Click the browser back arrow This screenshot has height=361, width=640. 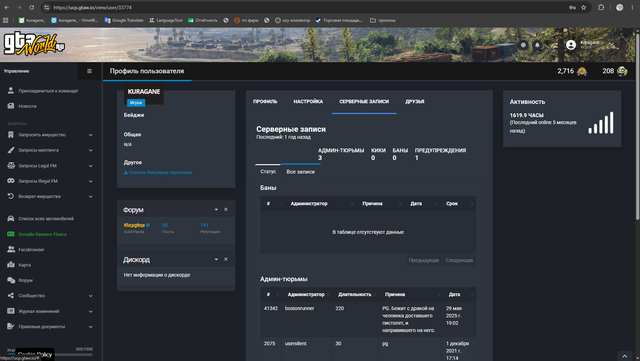click(x=7, y=7)
